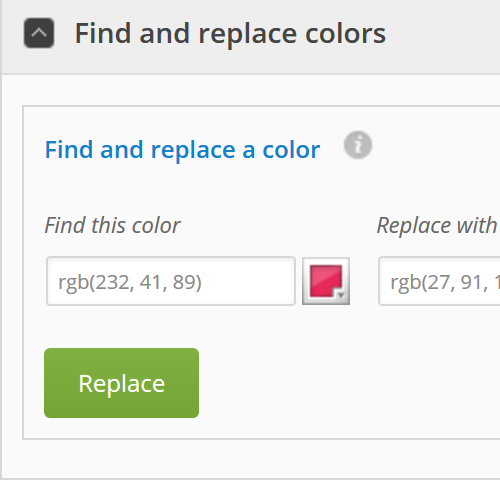Toggle the dark chevron-up button in header

pos(39,33)
